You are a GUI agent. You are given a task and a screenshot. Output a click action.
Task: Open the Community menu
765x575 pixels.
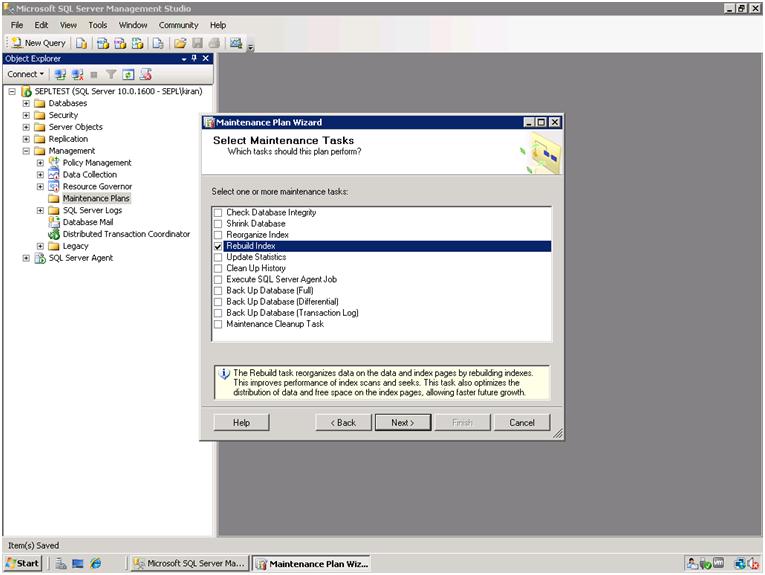point(178,25)
